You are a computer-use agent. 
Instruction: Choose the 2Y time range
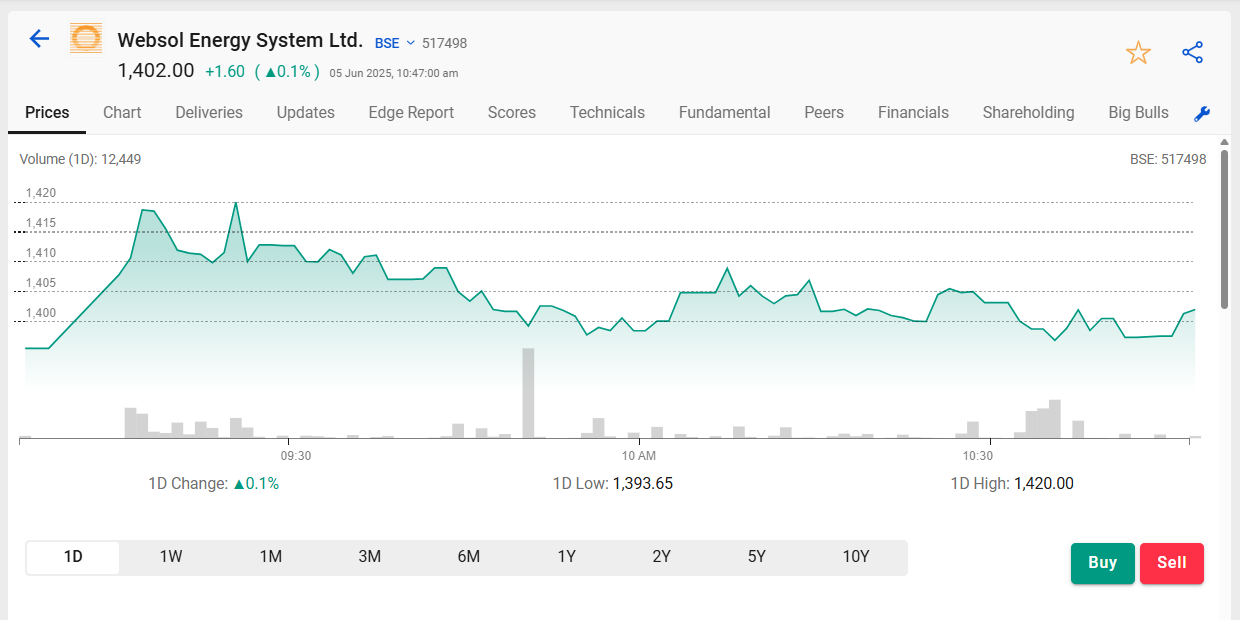coord(661,557)
